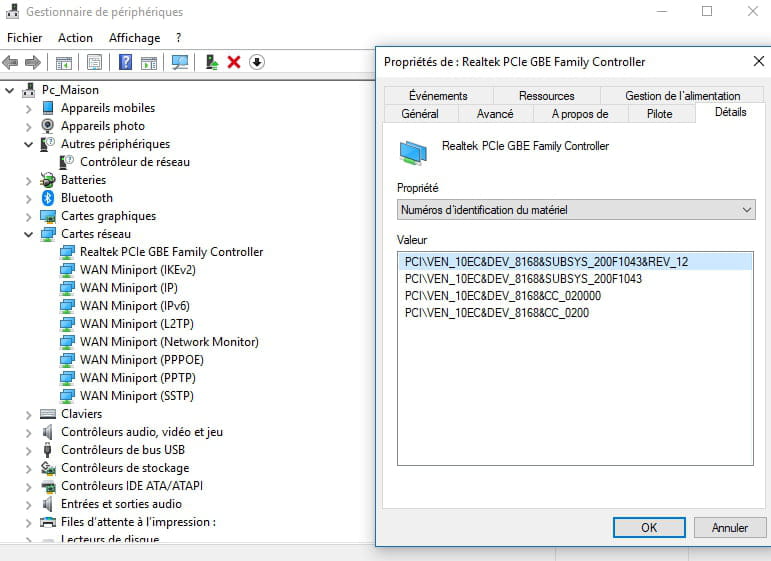The height and width of the screenshot is (561, 771).
Task: Click the Appareils mobiles icon
Action: pyautogui.click(x=48, y=108)
